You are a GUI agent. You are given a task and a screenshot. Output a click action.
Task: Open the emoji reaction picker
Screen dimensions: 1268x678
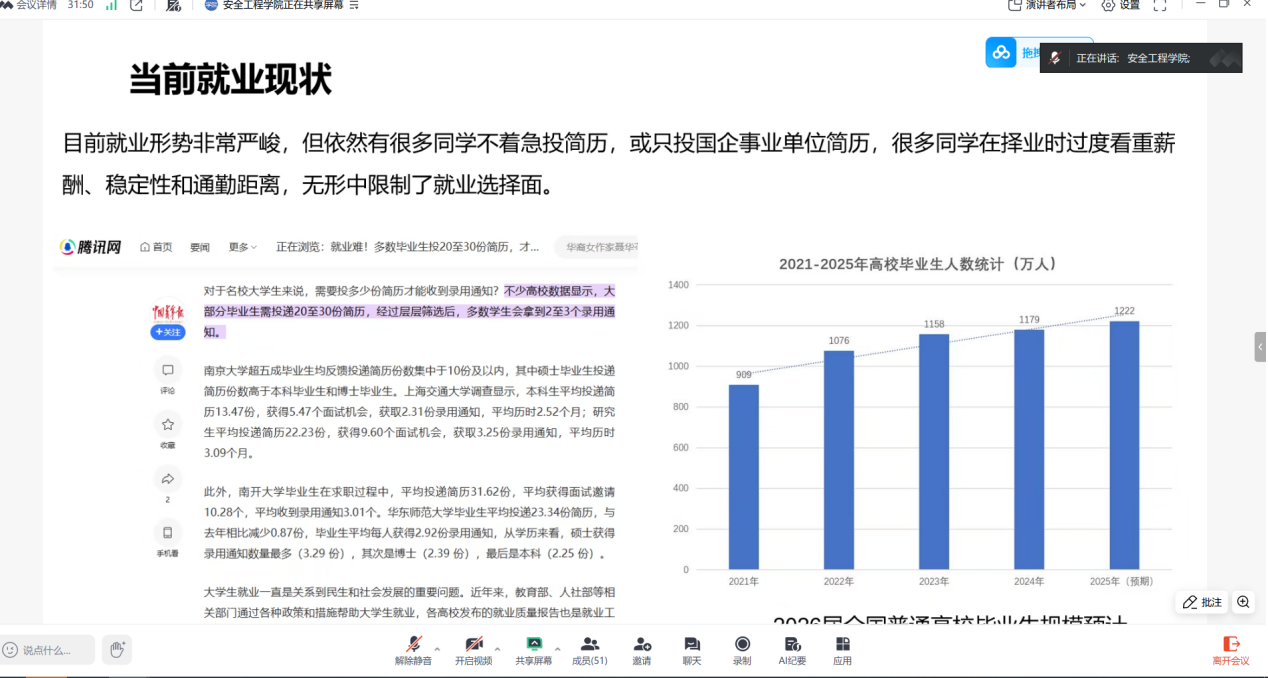[11, 650]
